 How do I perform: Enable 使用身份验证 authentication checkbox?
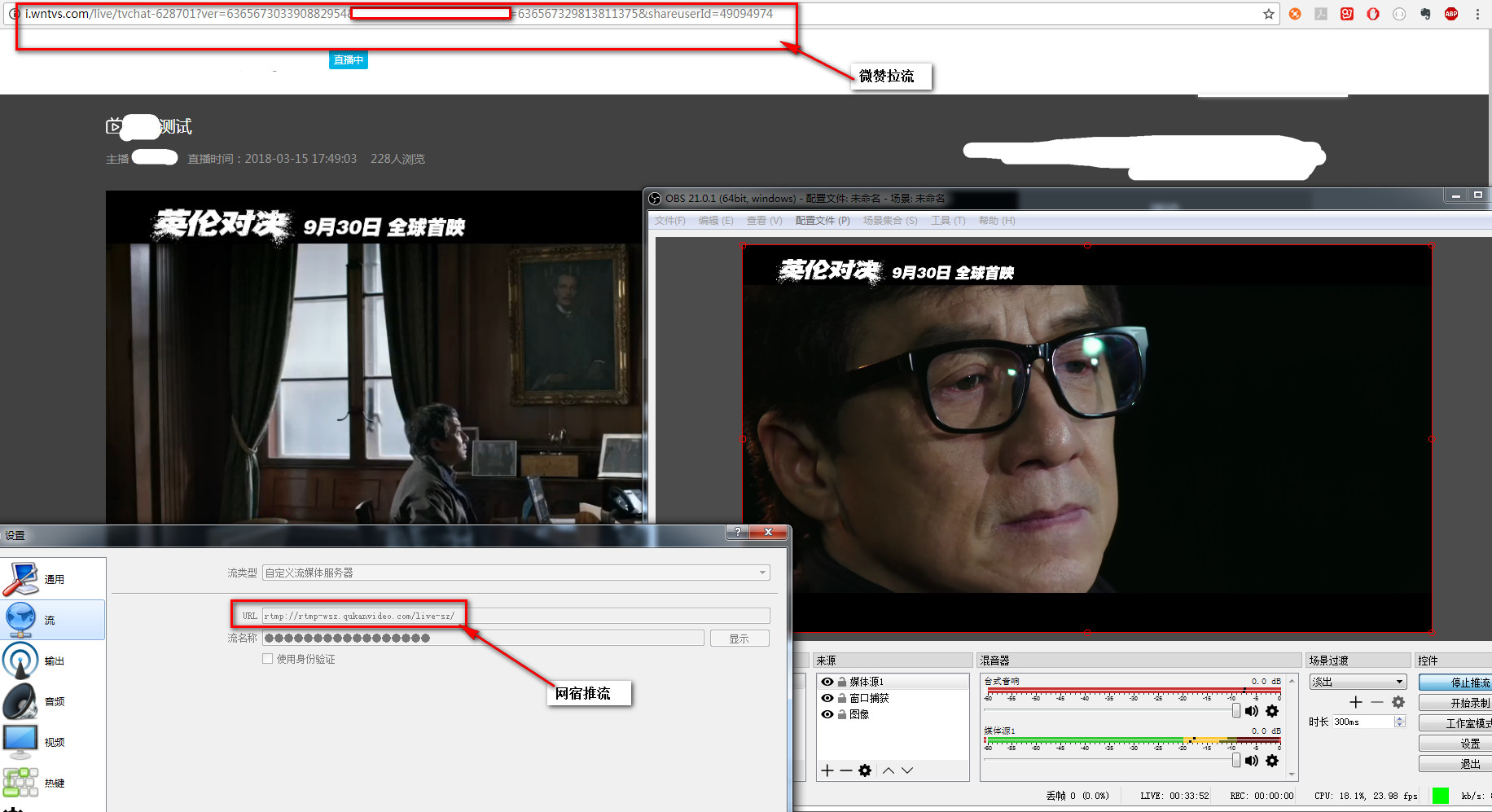coord(267,659)
